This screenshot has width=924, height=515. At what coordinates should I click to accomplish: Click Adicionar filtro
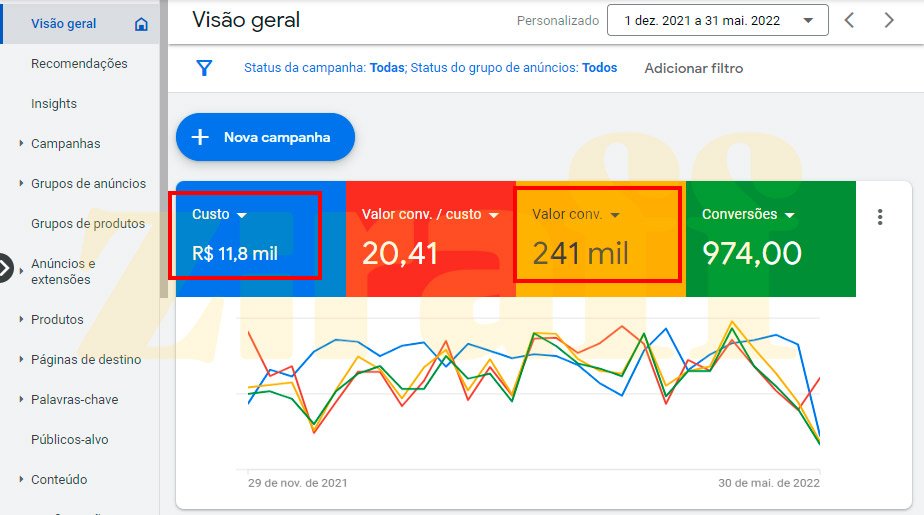(694, 68)
